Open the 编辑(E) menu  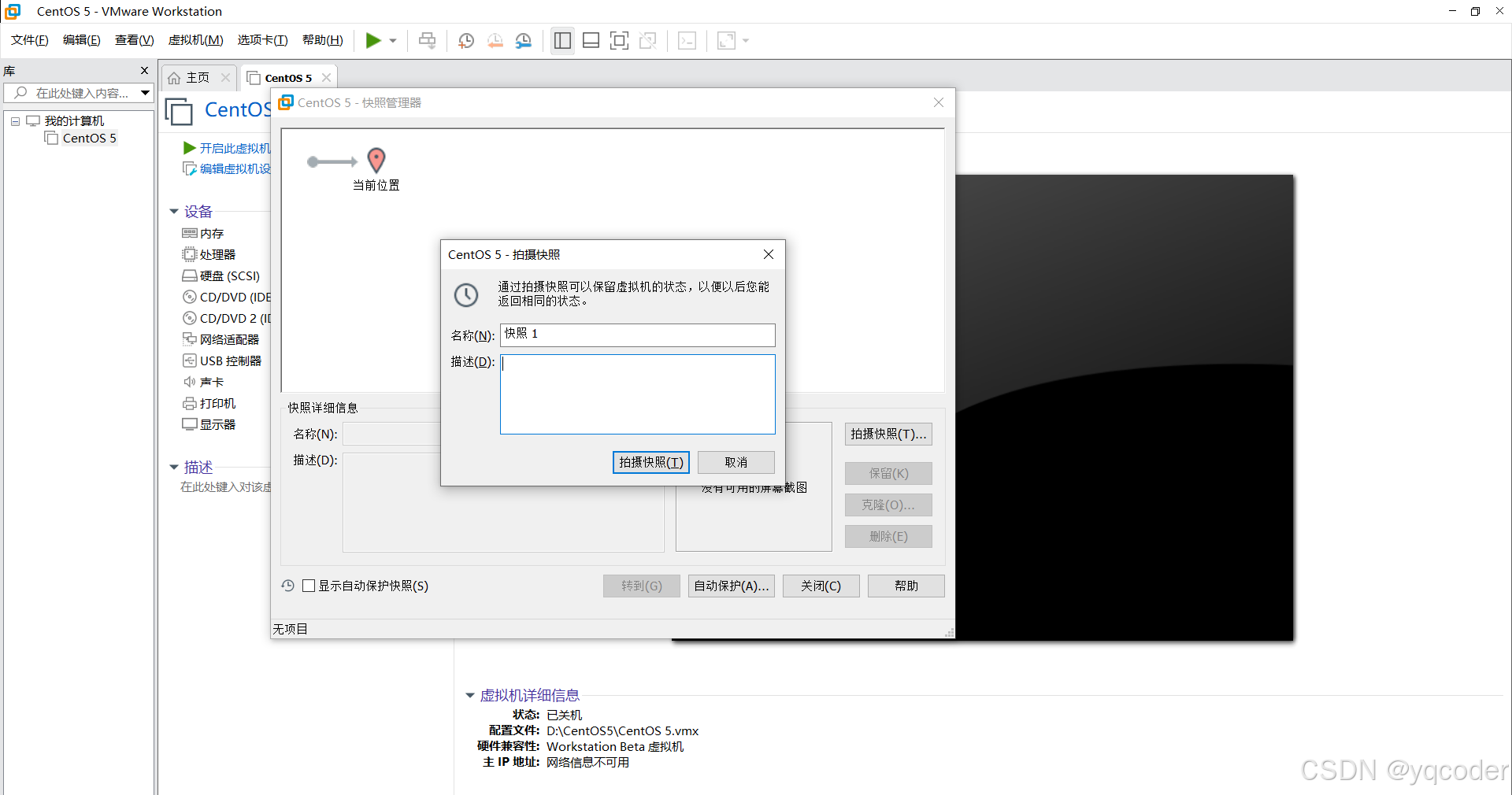click(x=82, y=40)
